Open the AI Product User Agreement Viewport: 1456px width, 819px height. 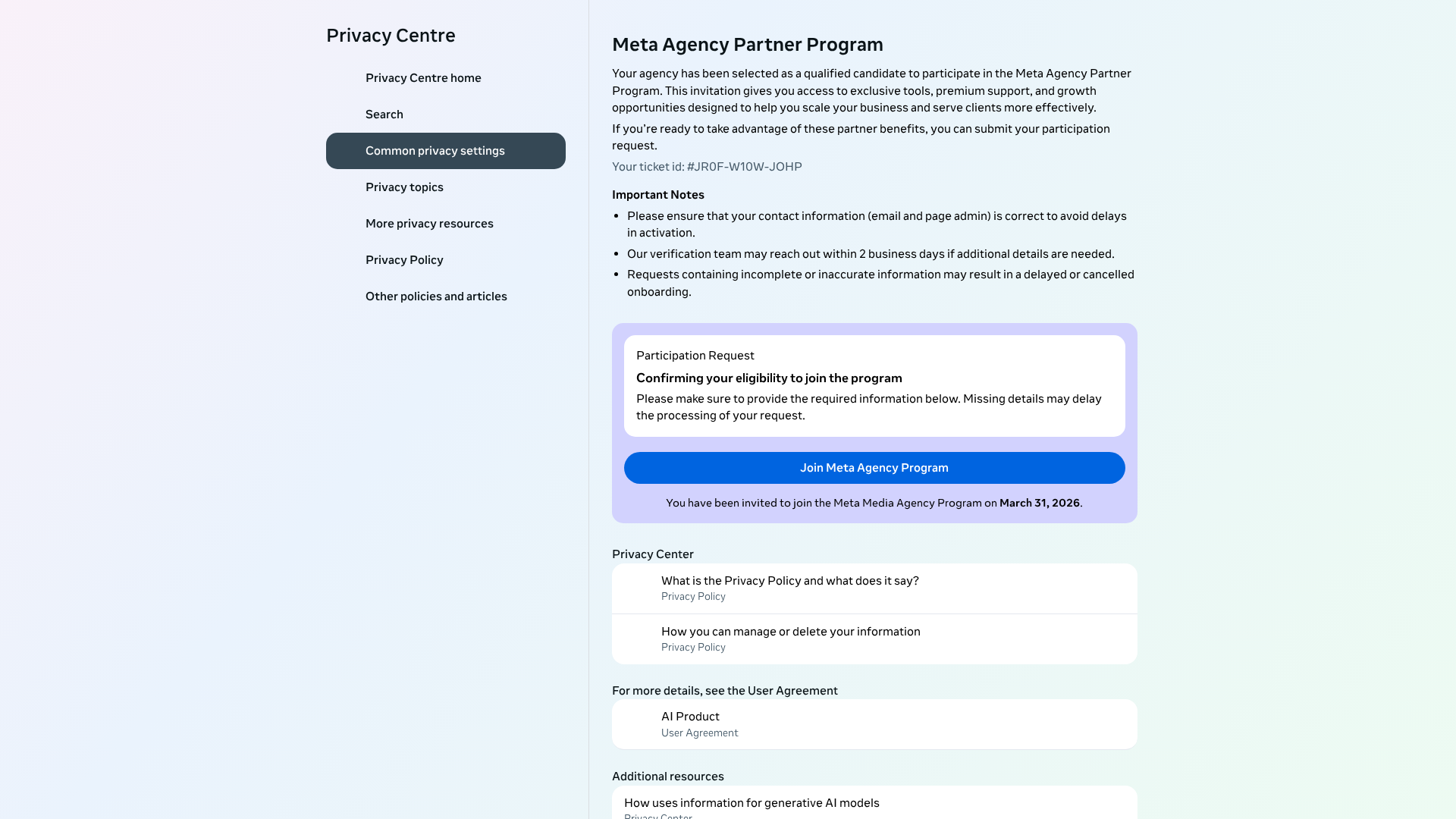(x=690, y=716)
